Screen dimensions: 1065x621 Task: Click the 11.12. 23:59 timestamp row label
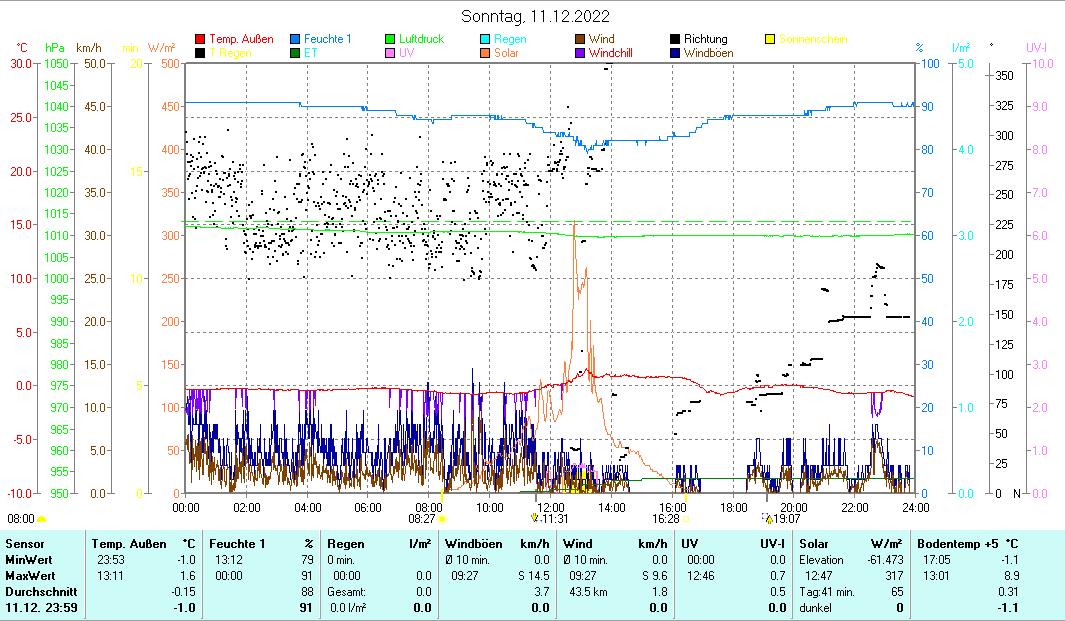click(39, 607)
